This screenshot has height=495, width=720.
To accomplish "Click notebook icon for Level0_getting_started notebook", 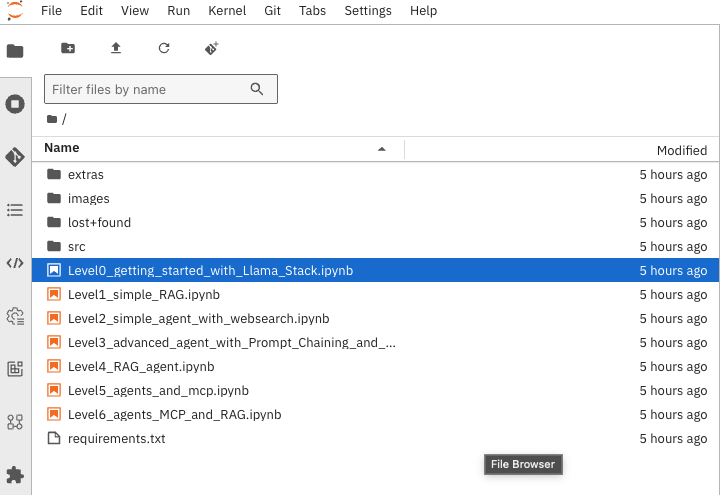I will point(54,270).
